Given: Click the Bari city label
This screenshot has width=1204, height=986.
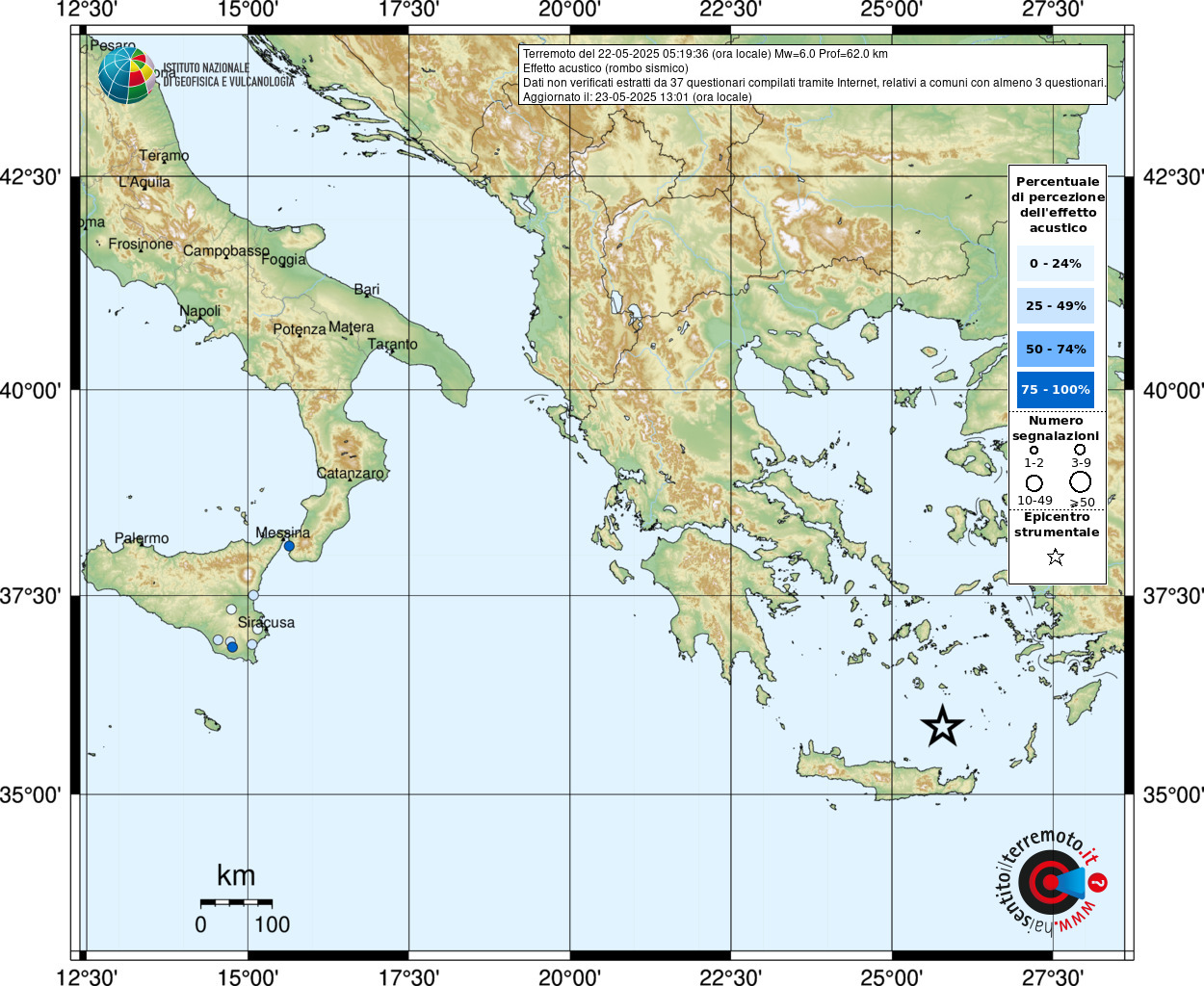Looking at the screenshot, I should [367, 289].
